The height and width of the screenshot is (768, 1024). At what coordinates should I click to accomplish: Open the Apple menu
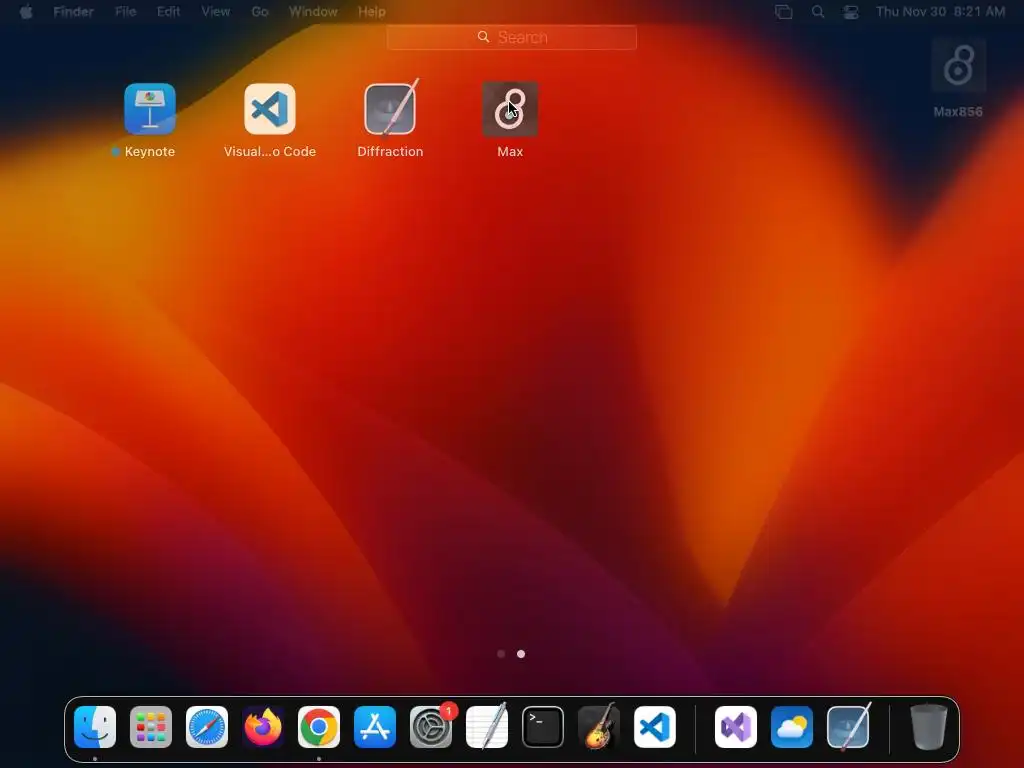[26, 12]
